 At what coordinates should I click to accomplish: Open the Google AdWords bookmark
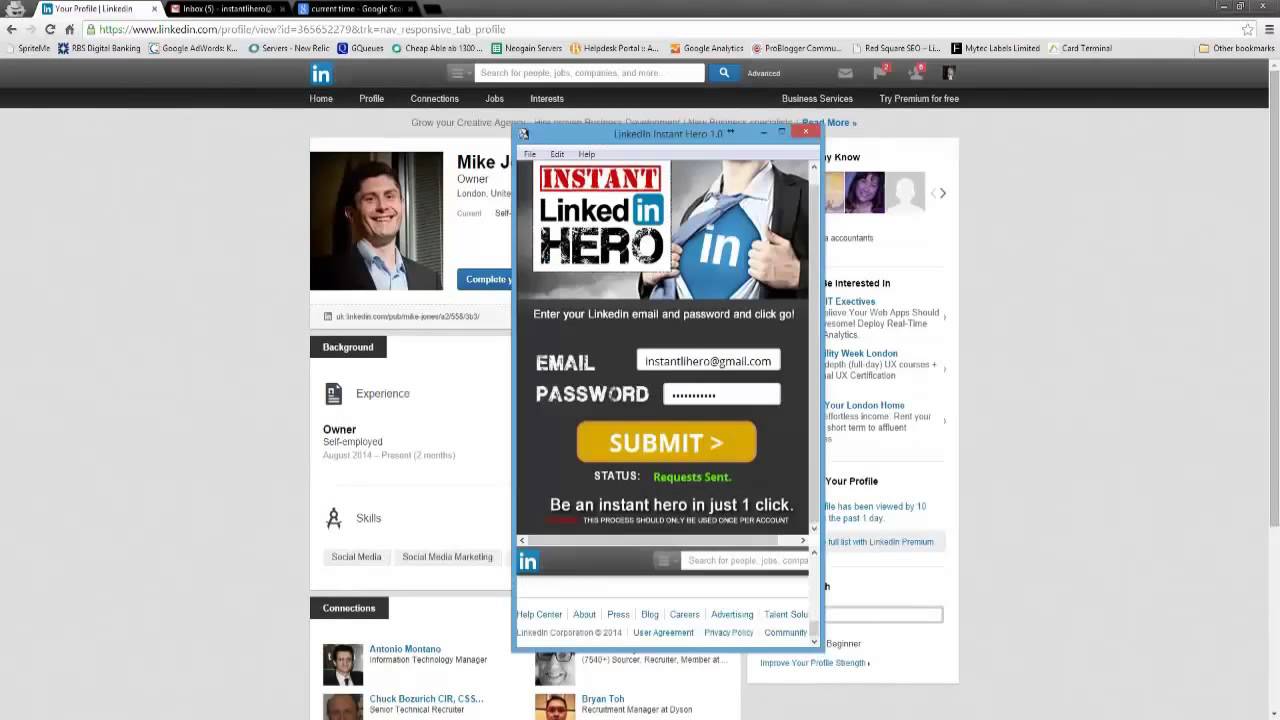(x=194, y=48)
